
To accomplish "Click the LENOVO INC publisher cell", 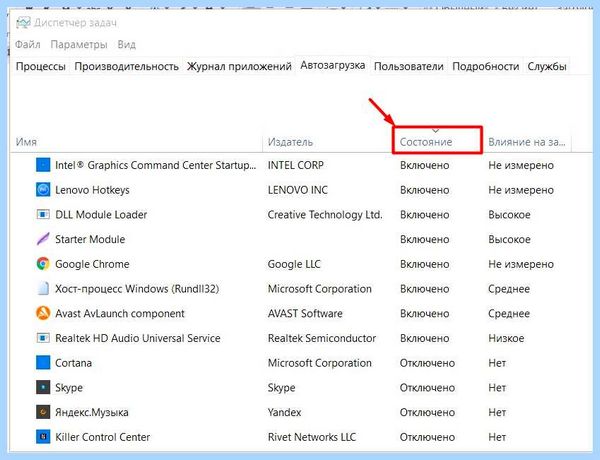I will tap(298, 190).
